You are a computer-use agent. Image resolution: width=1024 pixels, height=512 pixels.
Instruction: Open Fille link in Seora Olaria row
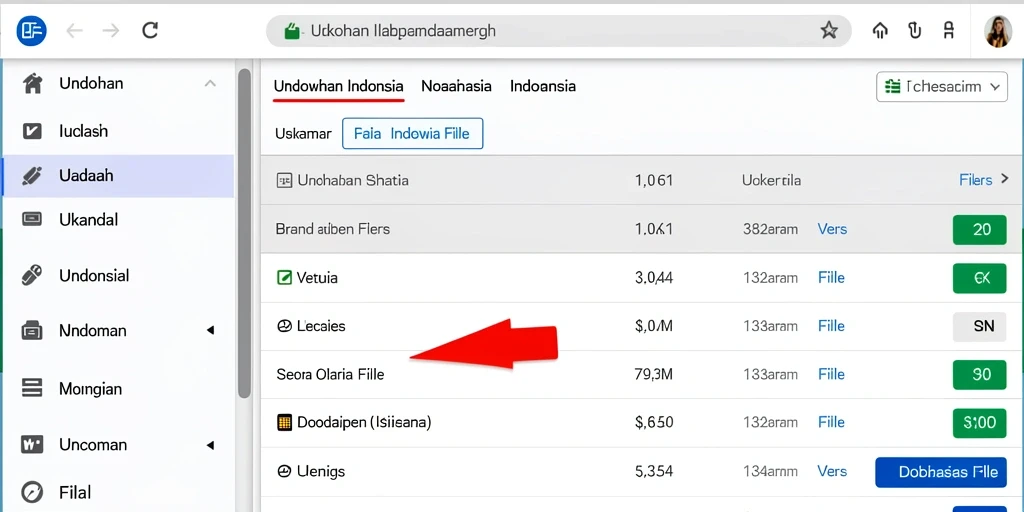(x=831, y=374)
